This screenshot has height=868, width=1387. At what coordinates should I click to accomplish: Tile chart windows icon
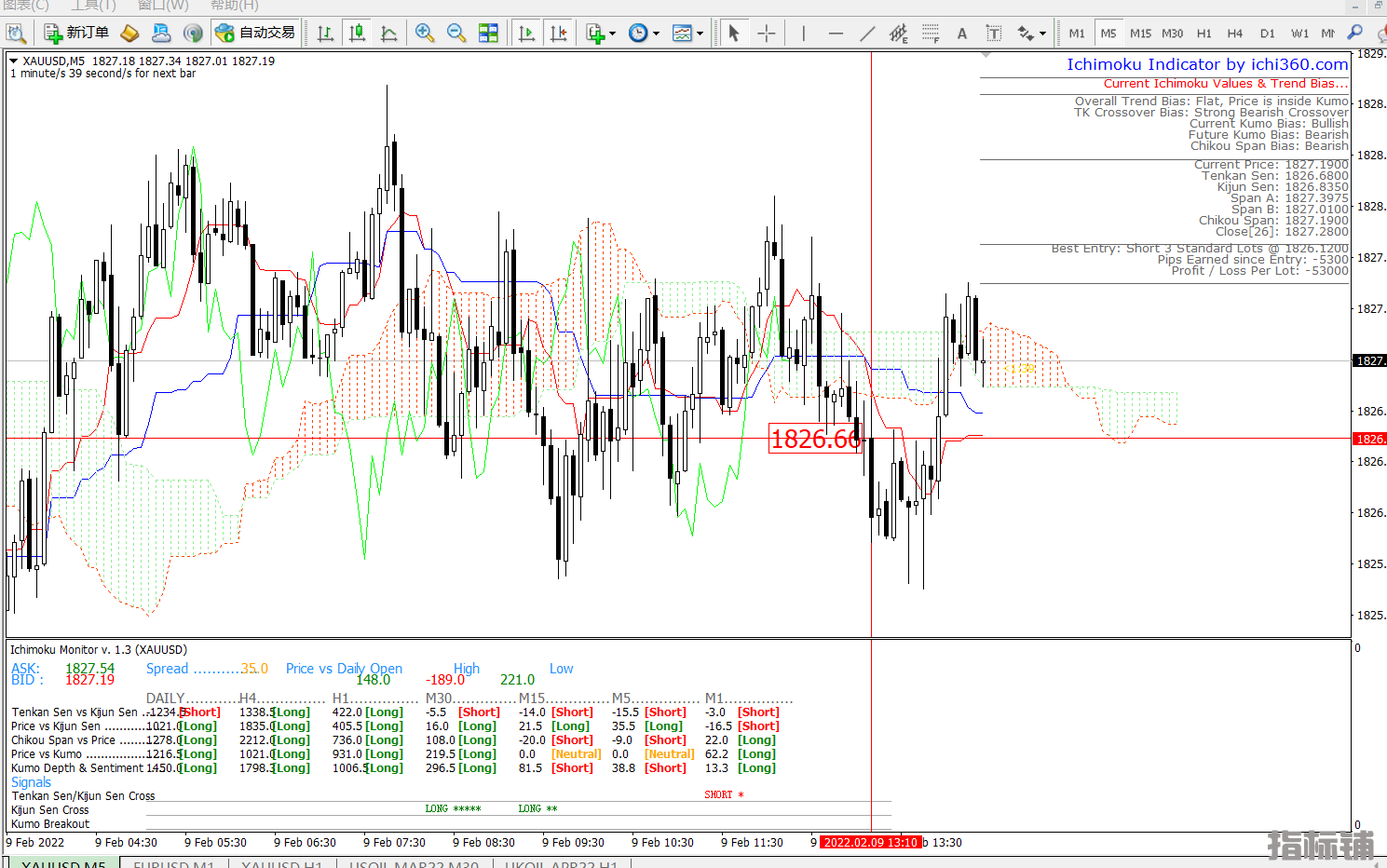tap(488, 34)
